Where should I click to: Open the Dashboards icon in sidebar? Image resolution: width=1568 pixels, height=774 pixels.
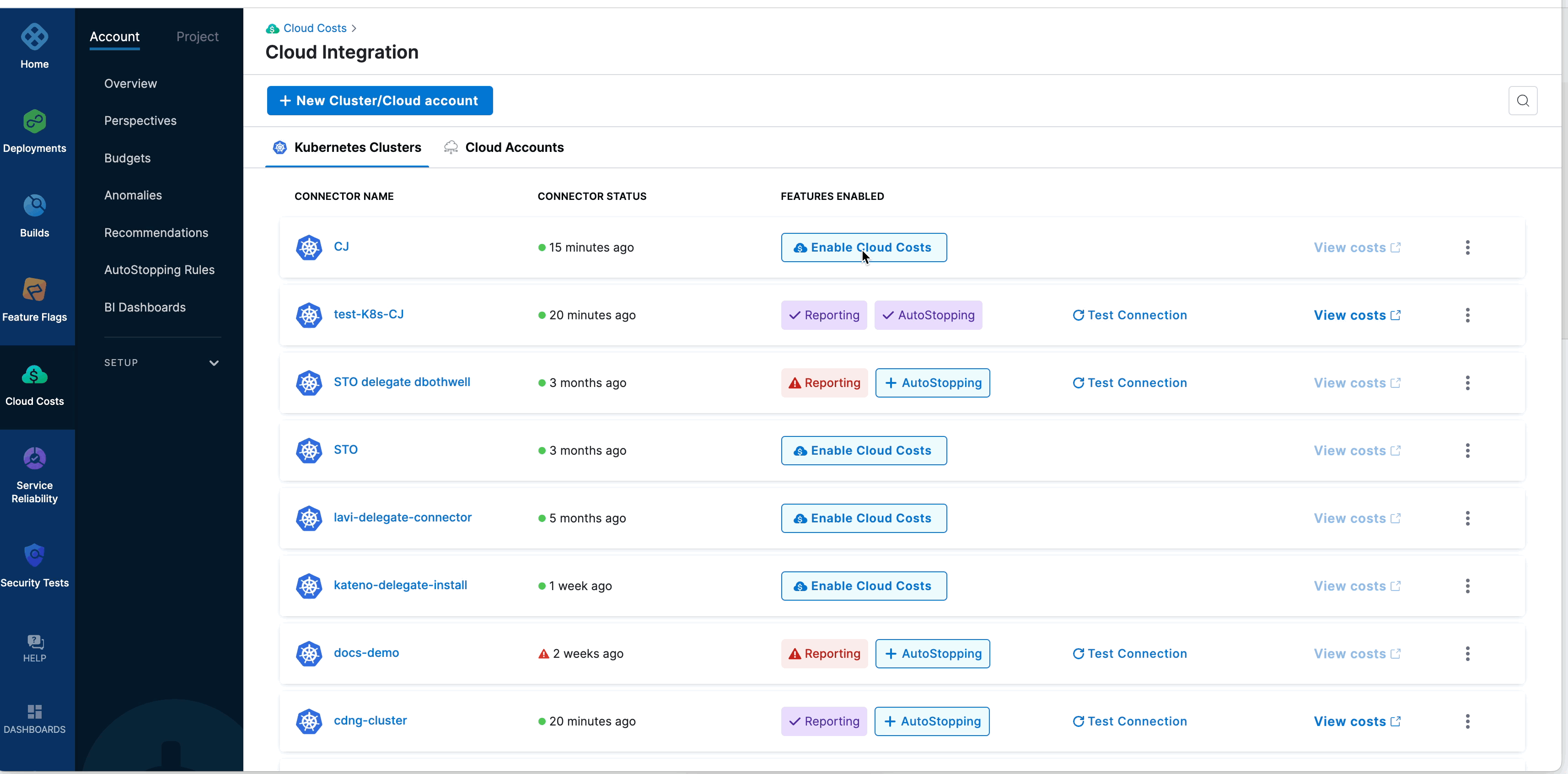[35, 712]
